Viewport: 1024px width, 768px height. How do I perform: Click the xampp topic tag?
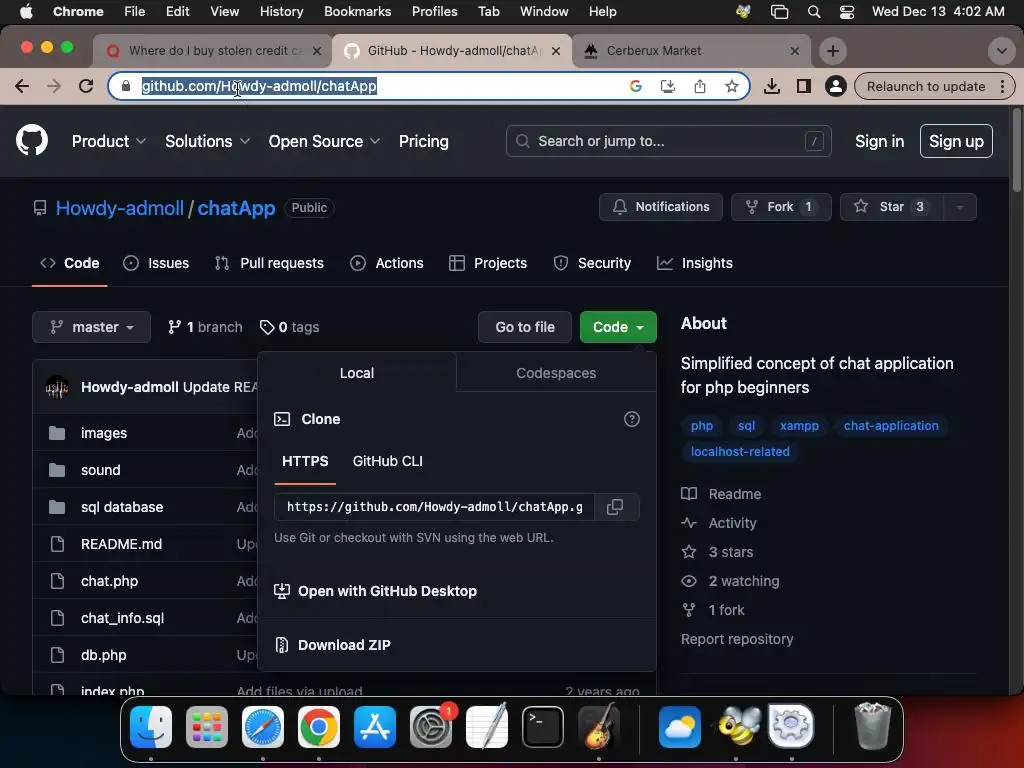(799, 426)
